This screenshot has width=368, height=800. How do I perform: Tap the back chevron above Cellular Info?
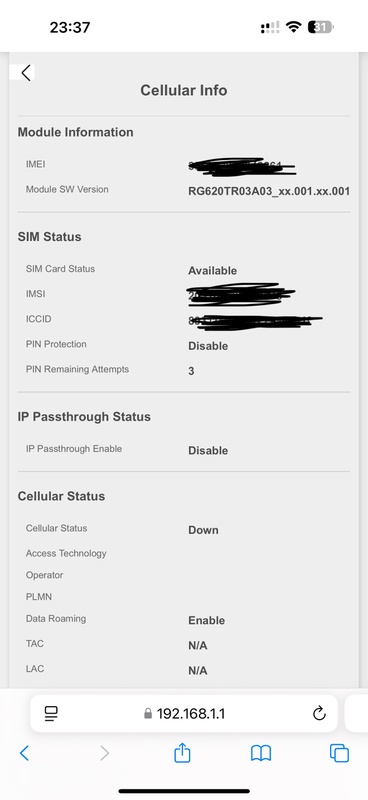26,72
